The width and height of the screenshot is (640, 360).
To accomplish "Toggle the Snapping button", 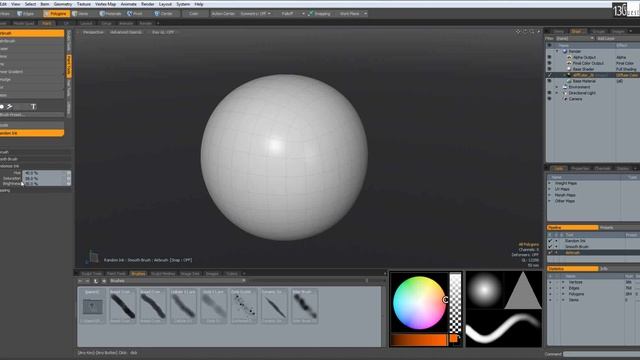I will click(320, 13).
